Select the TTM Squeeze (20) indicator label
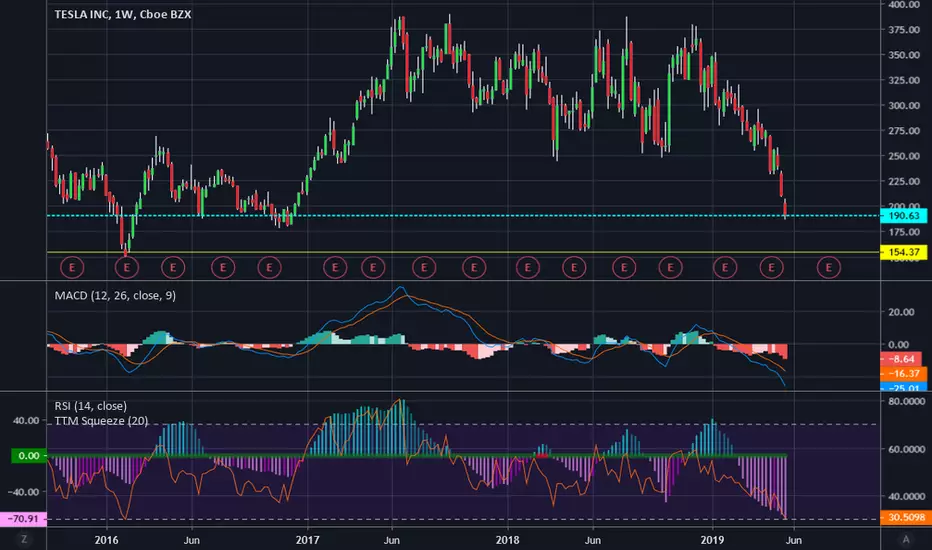The height and width of the screenshot is (550, 932). (x=101, y=420)
